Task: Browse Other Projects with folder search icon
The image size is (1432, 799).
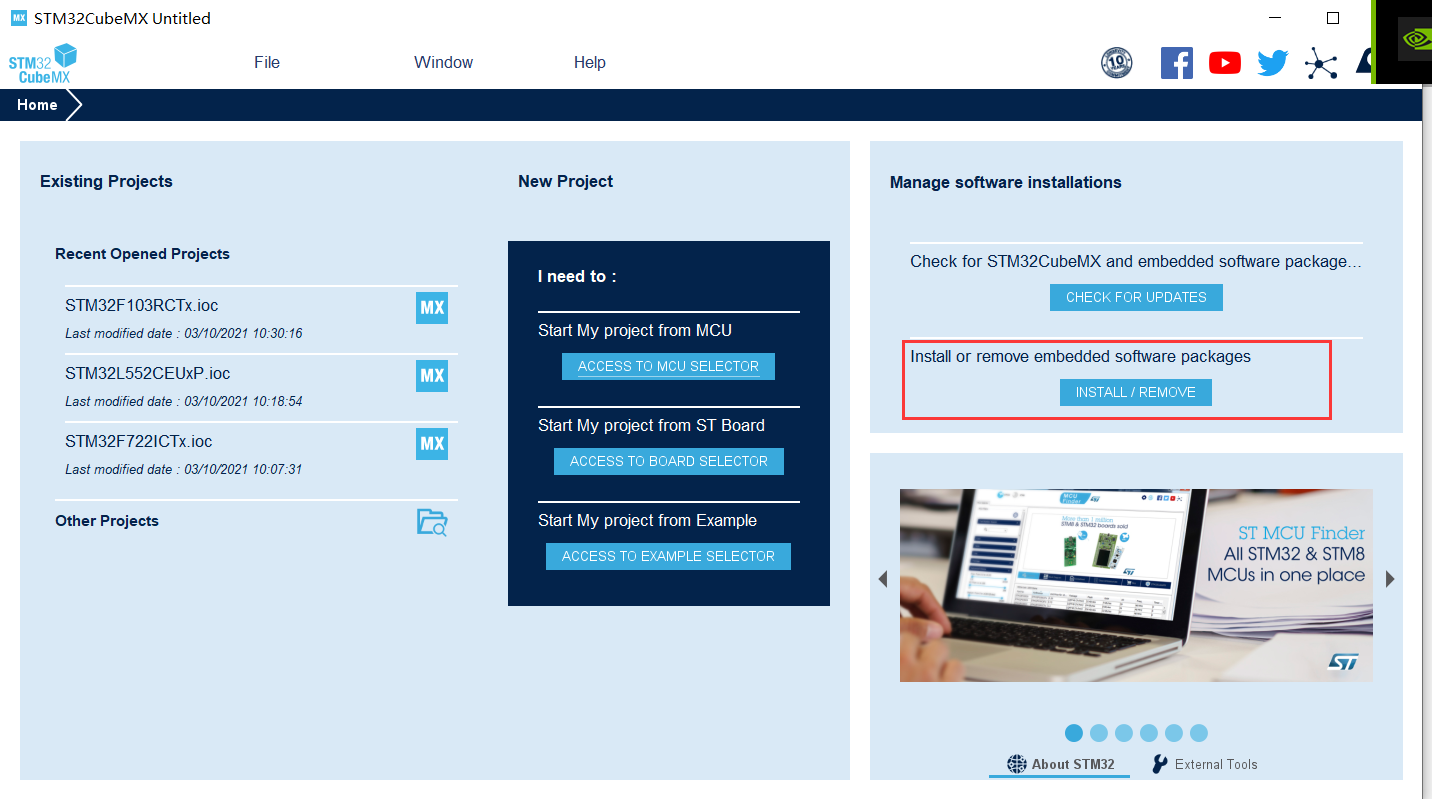Action: [432, 522]
